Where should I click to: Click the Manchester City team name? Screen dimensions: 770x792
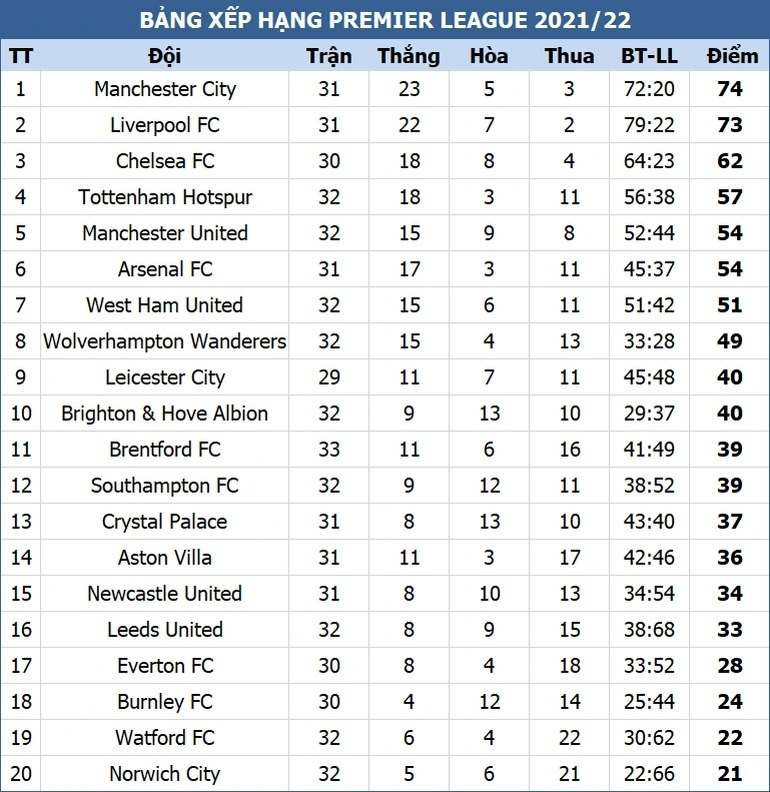[165, 89]
